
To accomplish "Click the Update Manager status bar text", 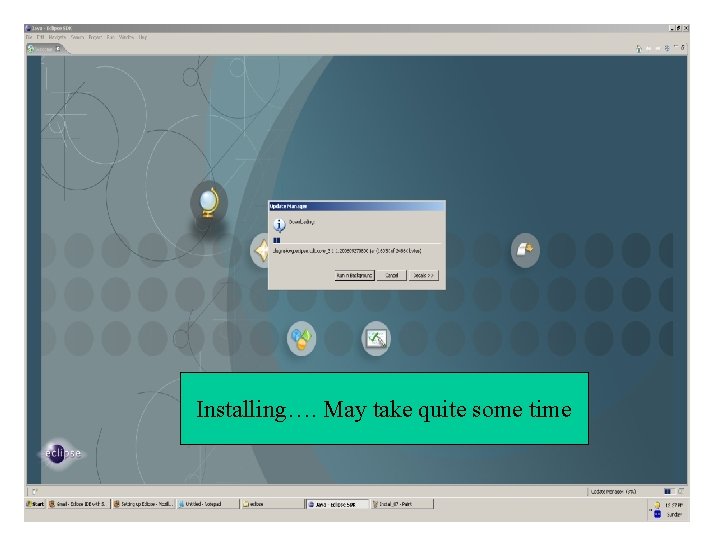I will click(x=613, y=491).
